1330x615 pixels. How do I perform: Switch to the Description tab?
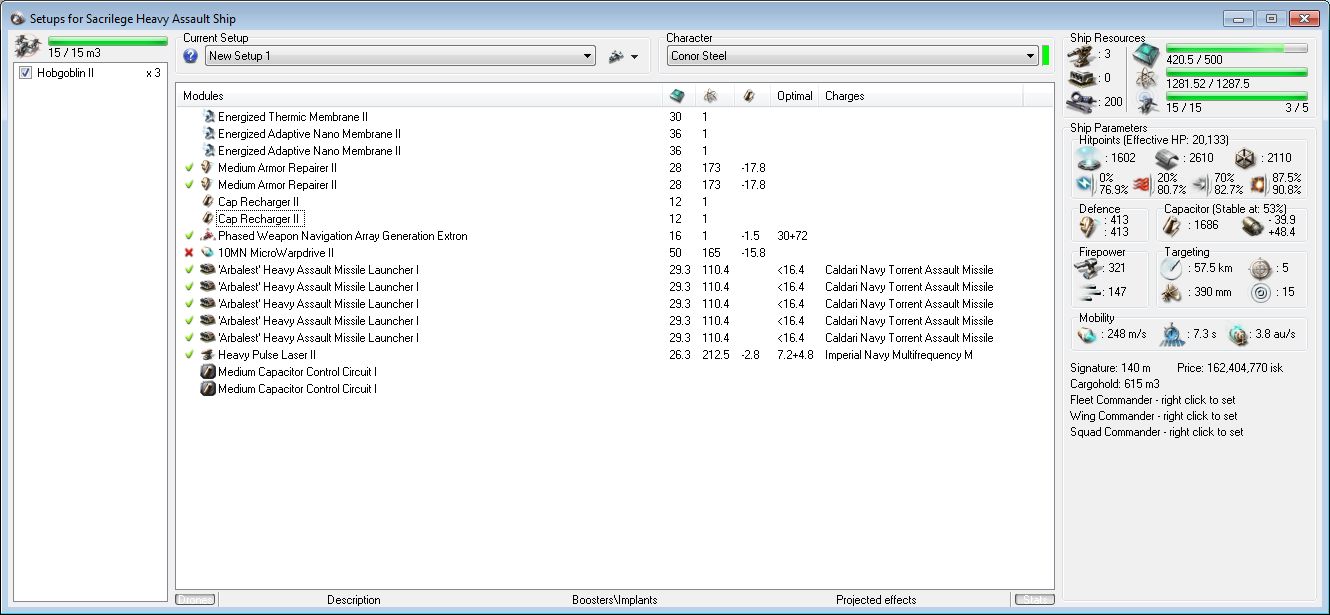tap(354, 600)
